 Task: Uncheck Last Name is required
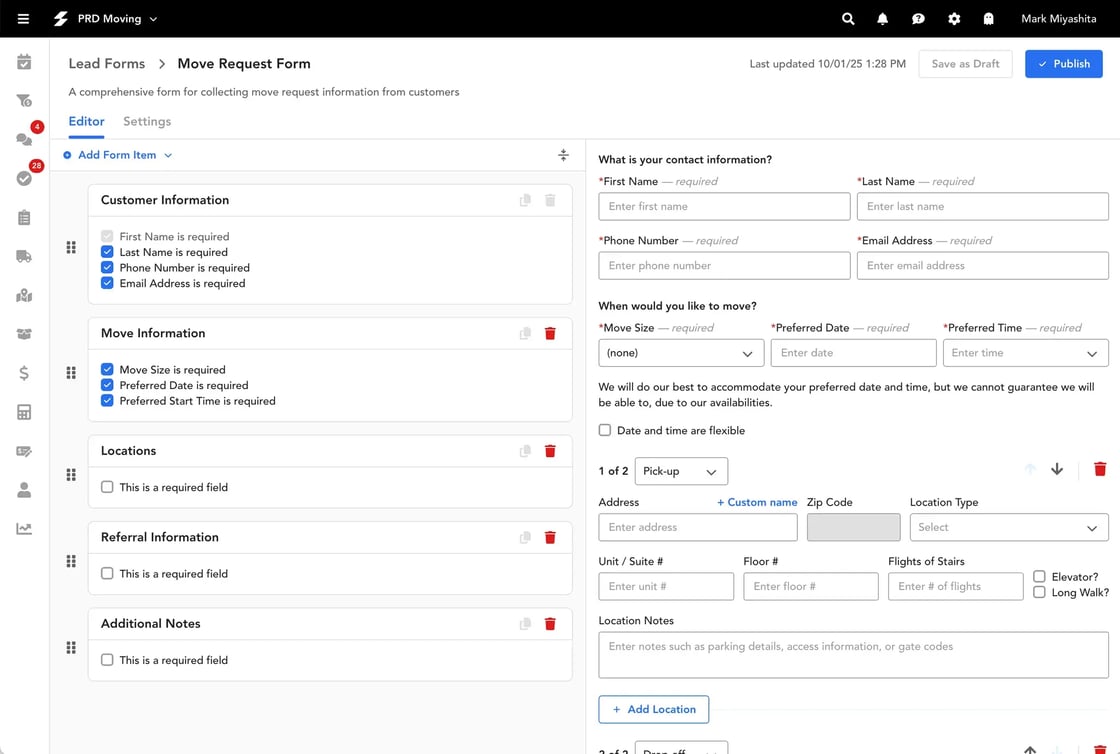(107, 252)
